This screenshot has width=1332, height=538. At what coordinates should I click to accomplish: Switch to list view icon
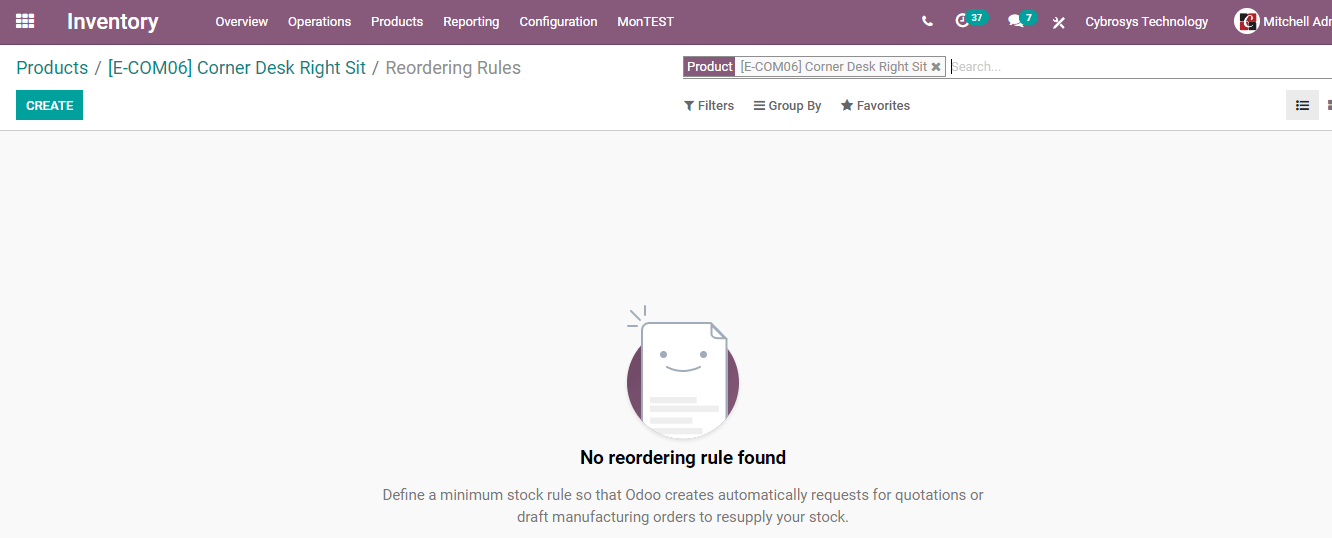tap(1302, 105)
